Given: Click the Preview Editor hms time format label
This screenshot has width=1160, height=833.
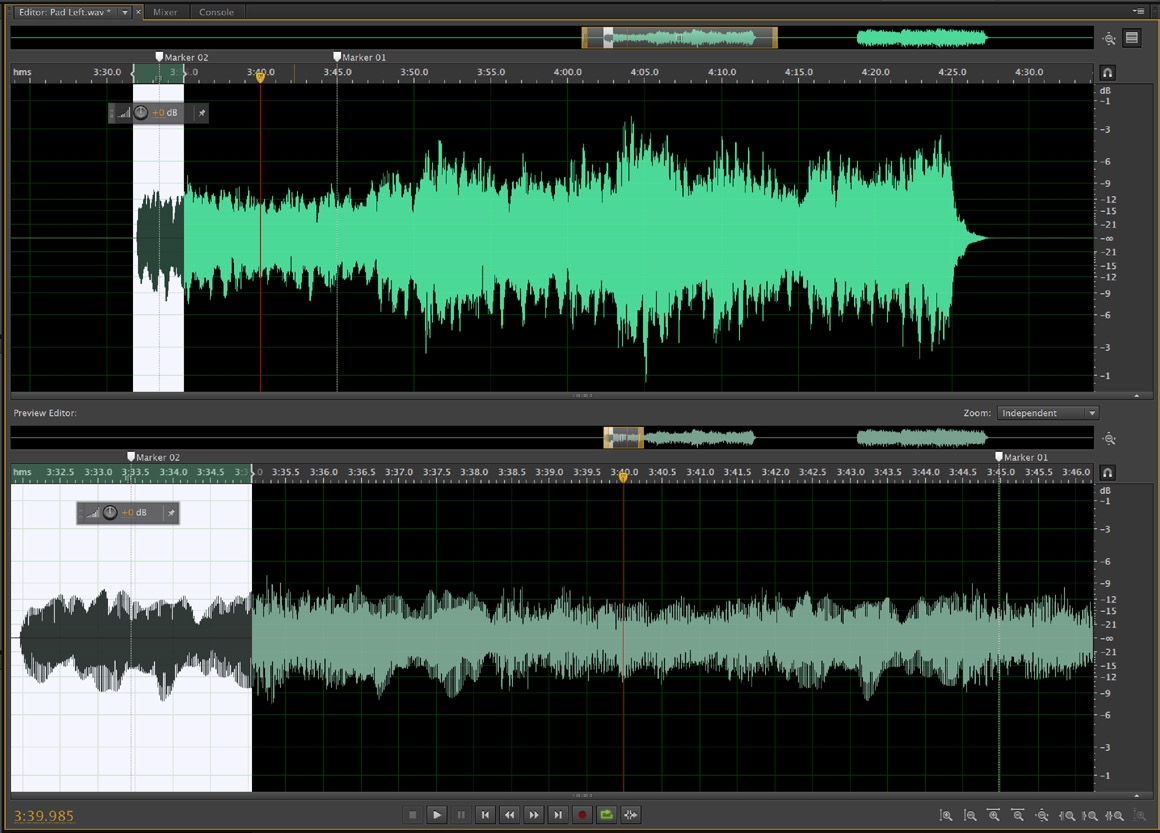Looking at the screenshot, I should point(22,472).
